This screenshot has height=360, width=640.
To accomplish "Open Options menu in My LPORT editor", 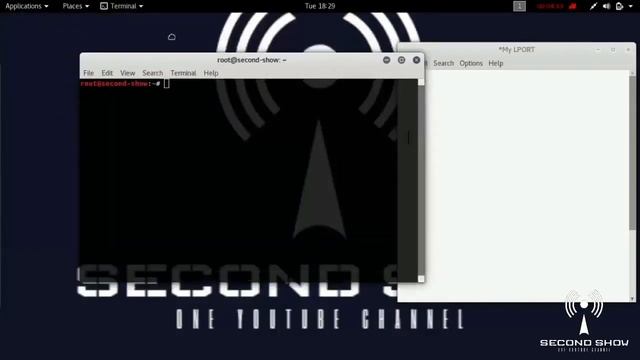I will (471, 63).
